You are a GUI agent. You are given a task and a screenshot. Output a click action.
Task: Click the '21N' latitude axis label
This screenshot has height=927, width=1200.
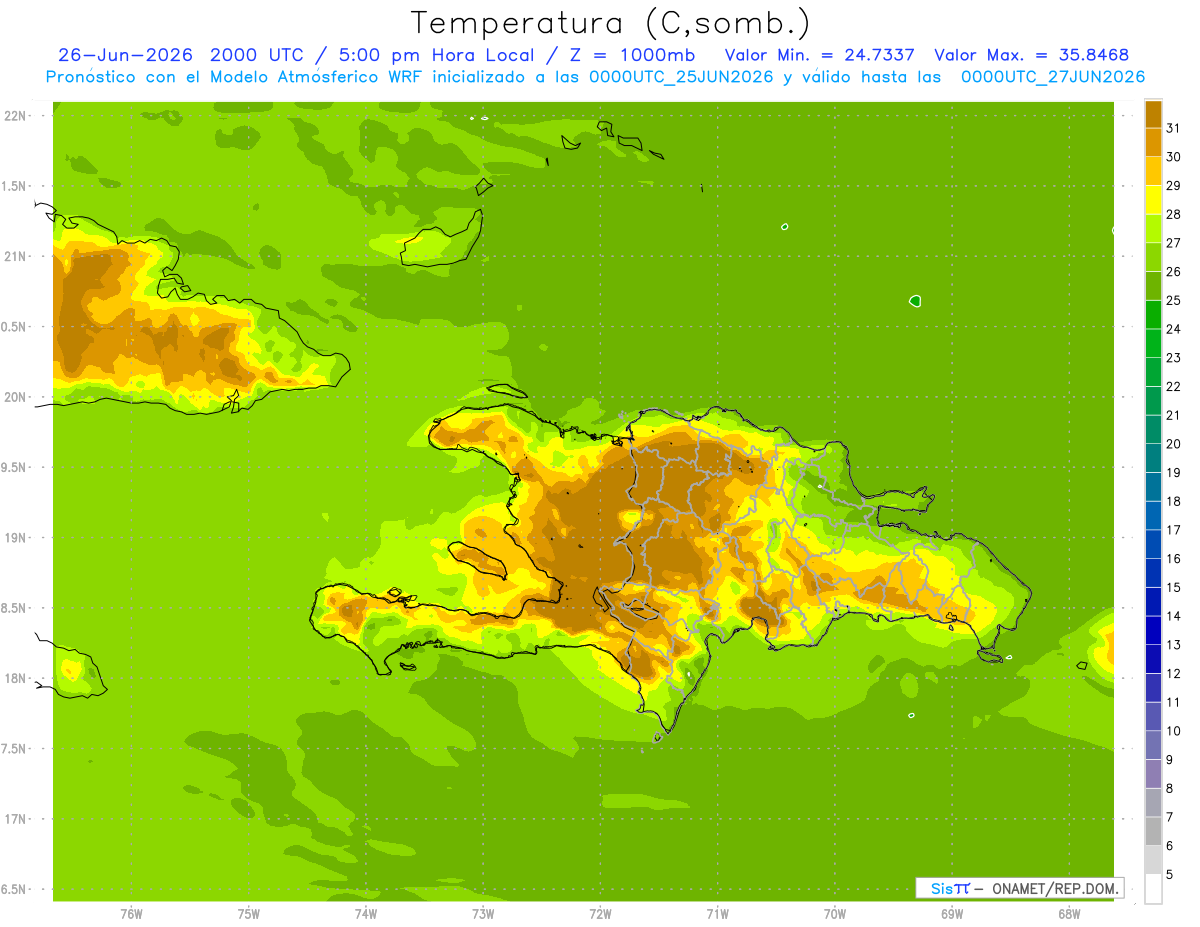click(16, 257)
